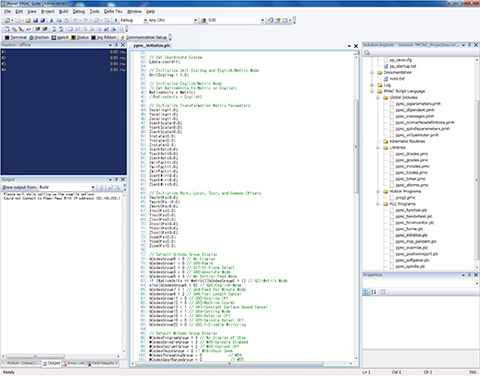The width and height of the screenshot is (480, 376).
Task: Open the File menu
Action: coord(7,11)
